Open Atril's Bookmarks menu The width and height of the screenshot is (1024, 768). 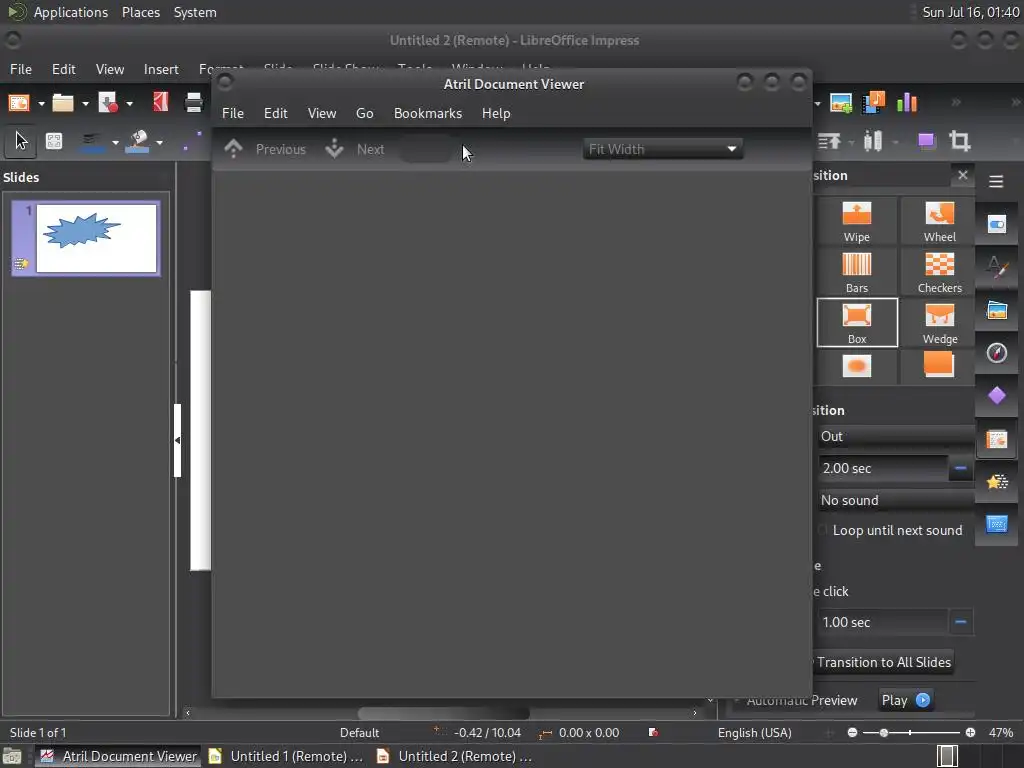(428, 113)
